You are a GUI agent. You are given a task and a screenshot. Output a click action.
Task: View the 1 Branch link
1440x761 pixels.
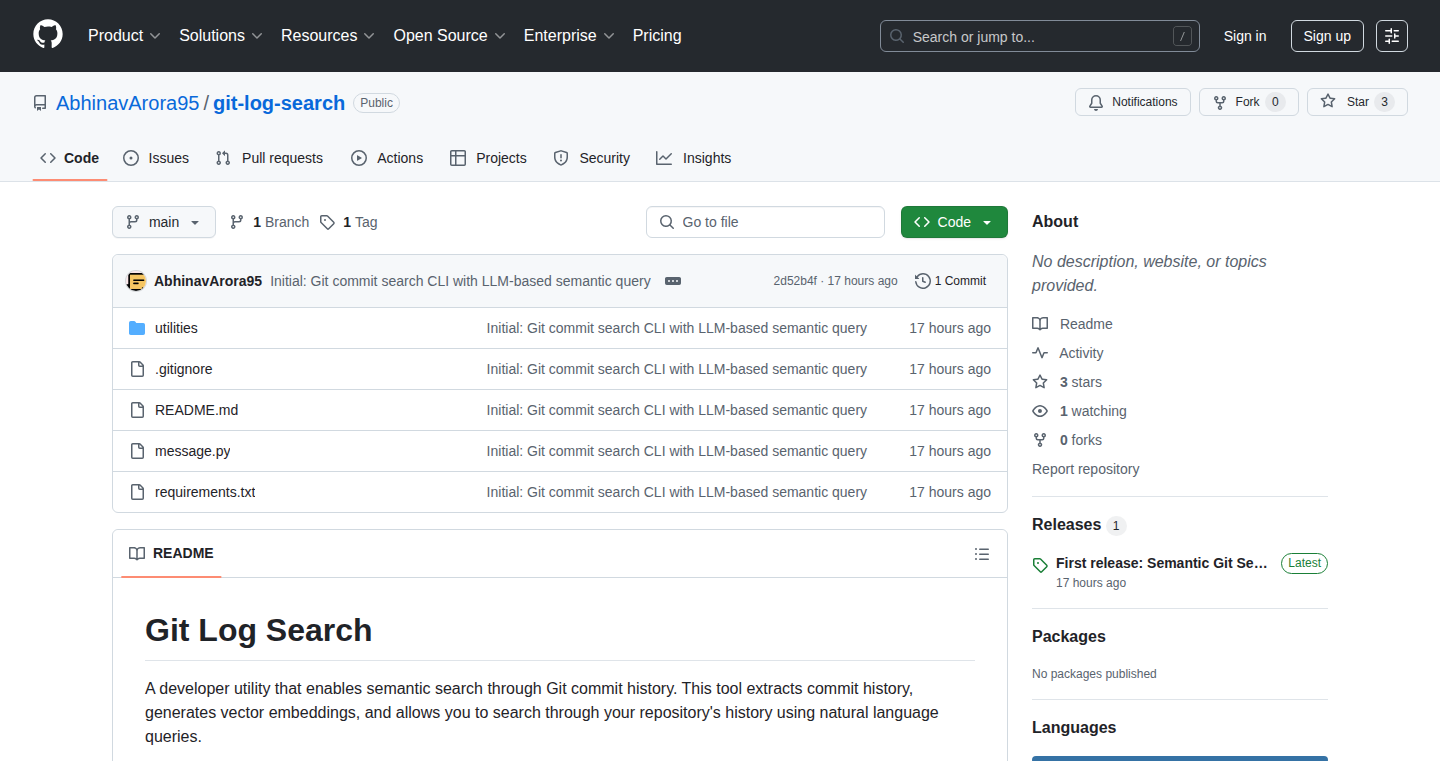pos(269,222)
